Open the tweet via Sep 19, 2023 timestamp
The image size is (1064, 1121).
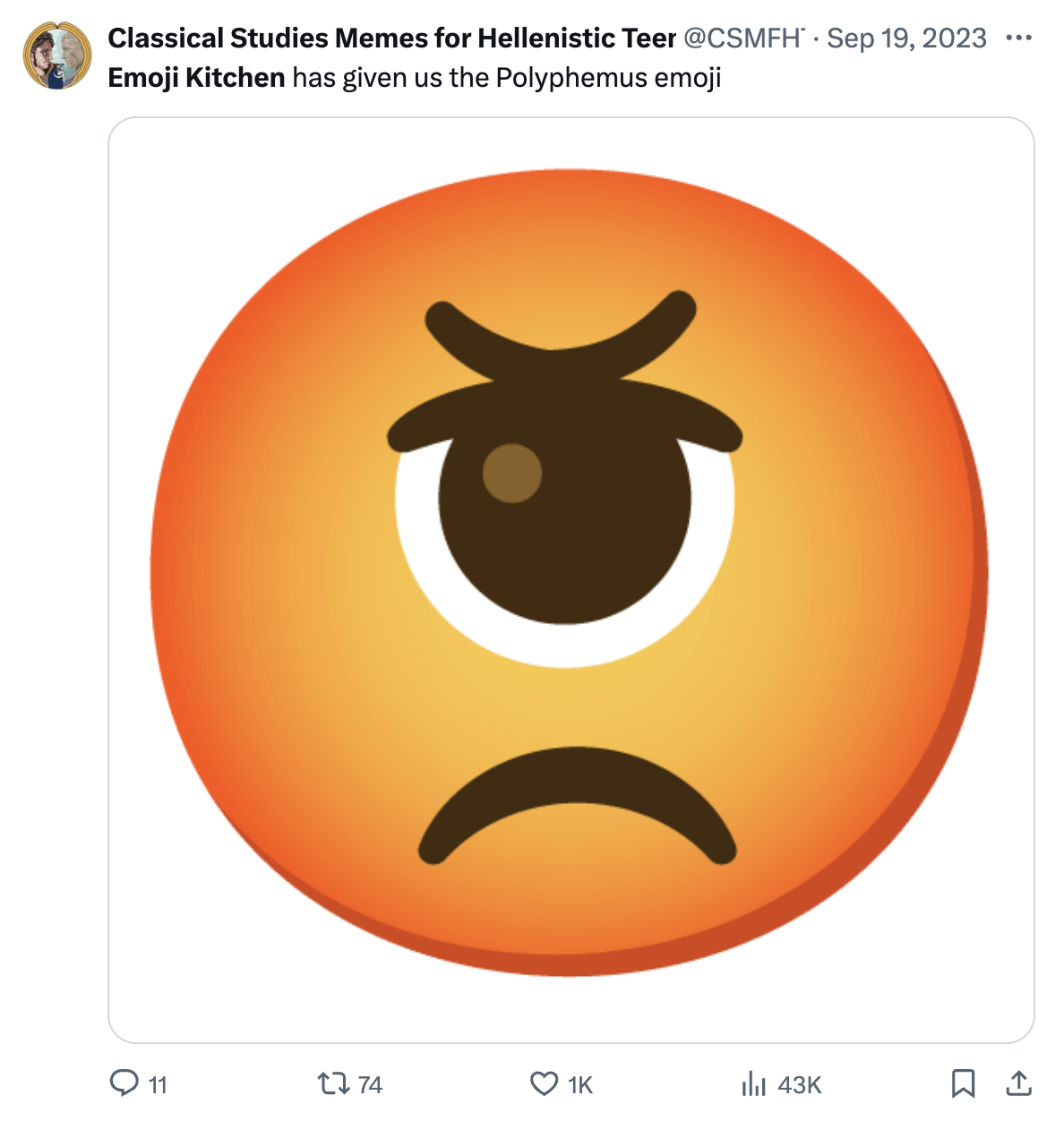(906, 39)
